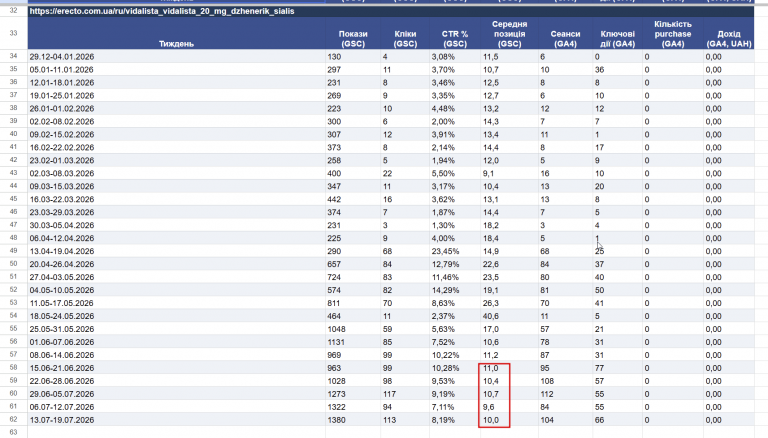The height and width of the screenshot is (438, 768).
Task: Select week cell 25.05-31.05.2026
Action: [x=176, y=329]
